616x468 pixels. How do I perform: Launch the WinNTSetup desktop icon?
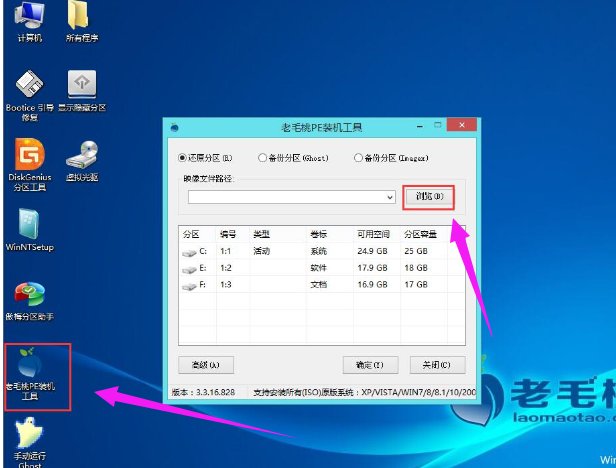coord(29,225)
